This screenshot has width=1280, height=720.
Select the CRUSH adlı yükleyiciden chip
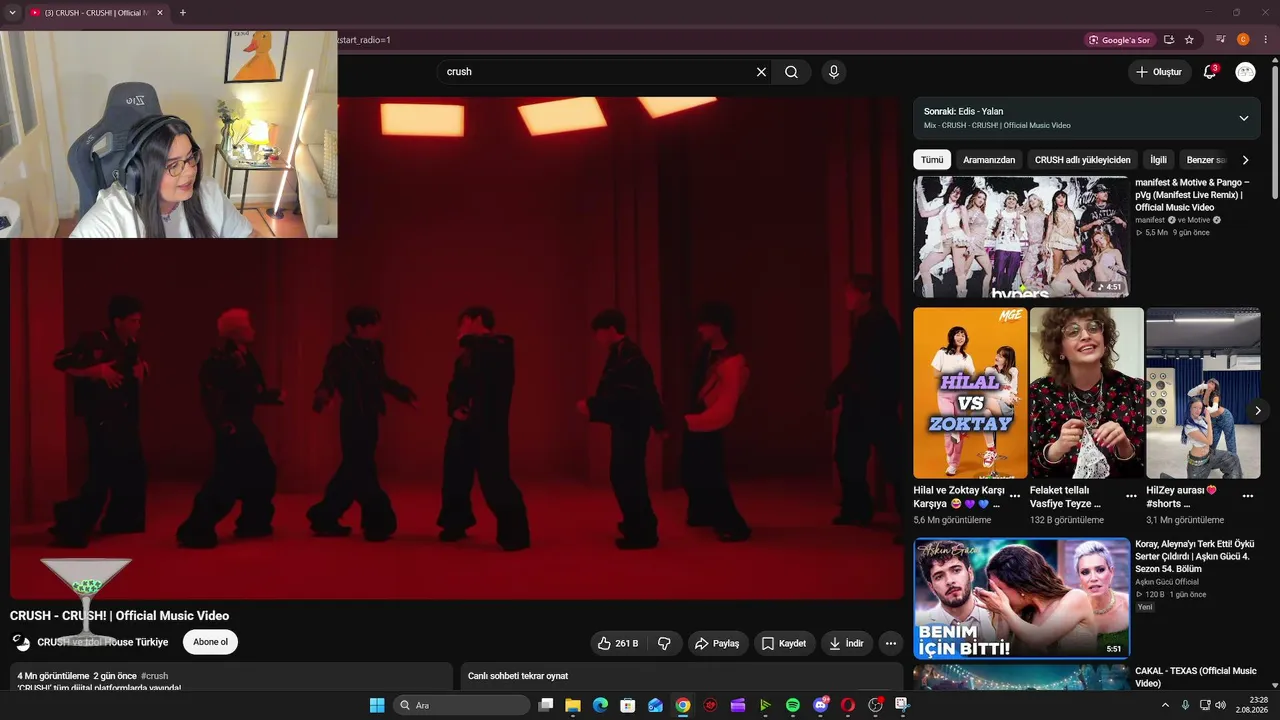[1083, 160]
